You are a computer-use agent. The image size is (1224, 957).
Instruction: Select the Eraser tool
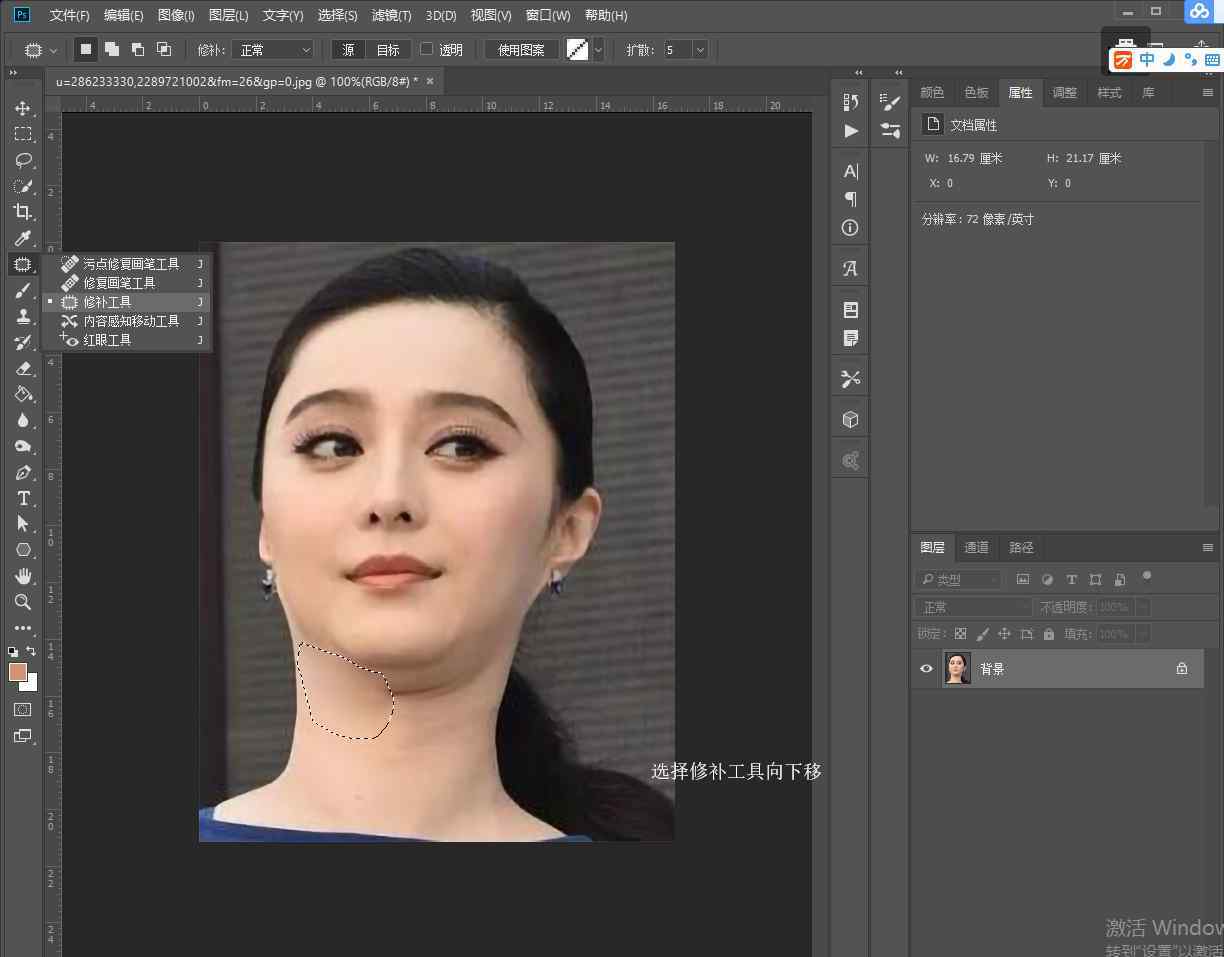click(22, 368)
